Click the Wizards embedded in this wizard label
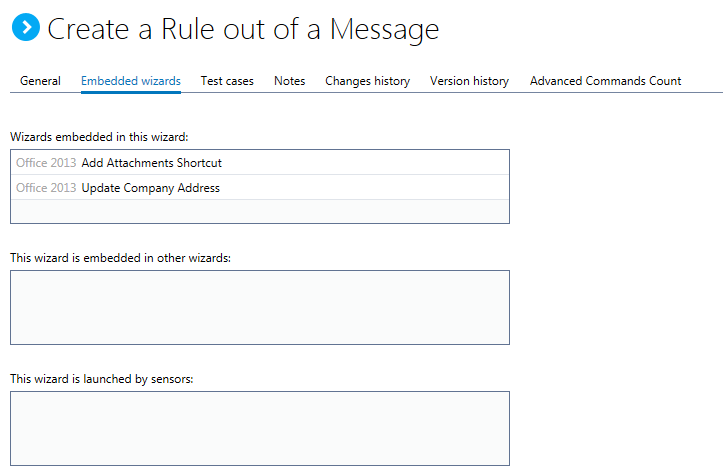The height and width of the screenshot is (473, 723). (x=99, y=136)
